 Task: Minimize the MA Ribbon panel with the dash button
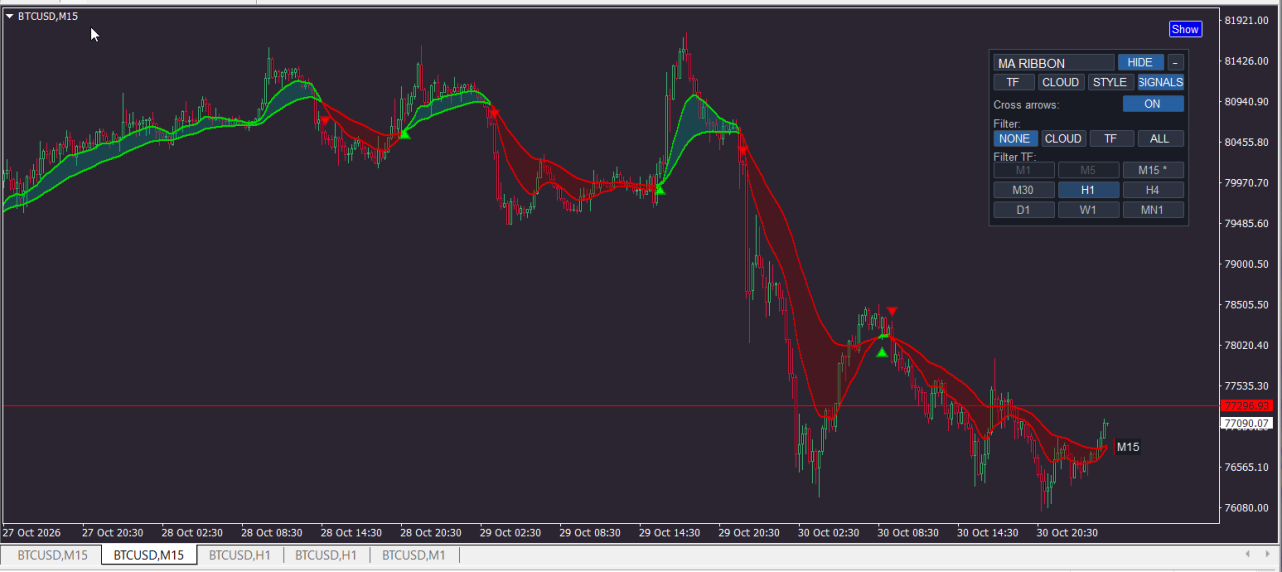[x=1175, y=62]
